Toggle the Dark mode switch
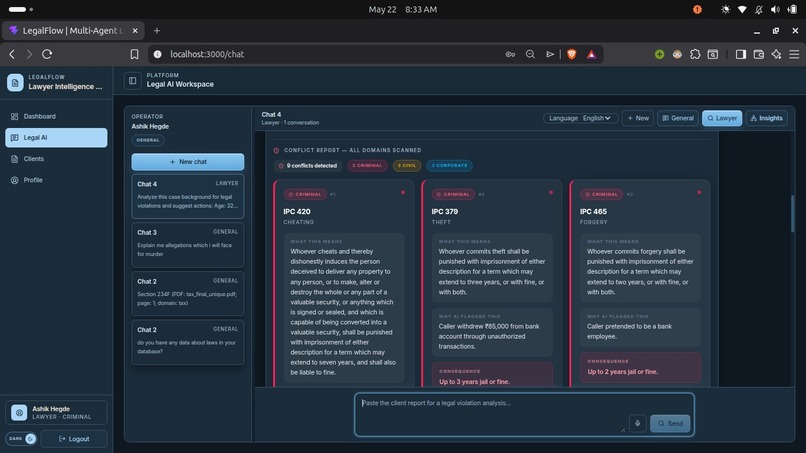This screenshot has width=806, height=453. (21, 439)
